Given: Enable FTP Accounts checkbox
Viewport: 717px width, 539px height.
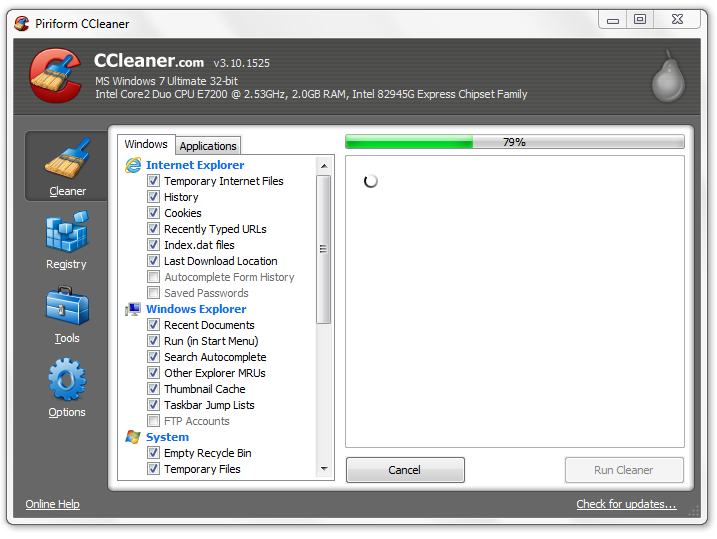Looking at the screenshot, I should [x=154, y=421].
